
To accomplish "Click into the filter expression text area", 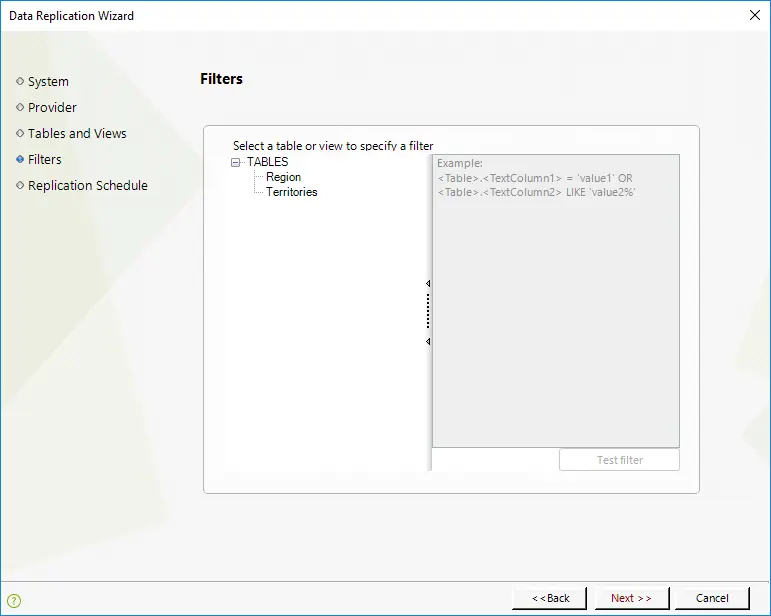I will coord(556,301).
